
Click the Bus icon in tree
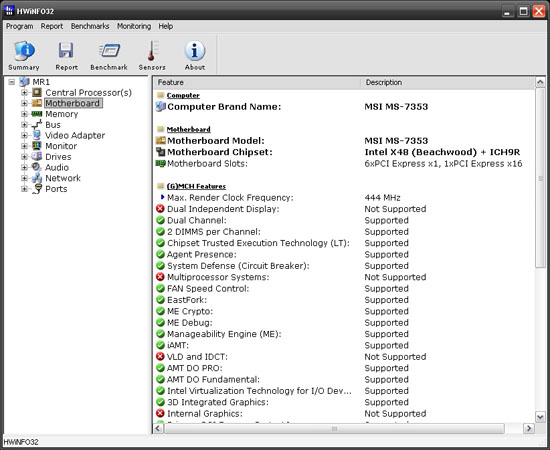[36, 125]
